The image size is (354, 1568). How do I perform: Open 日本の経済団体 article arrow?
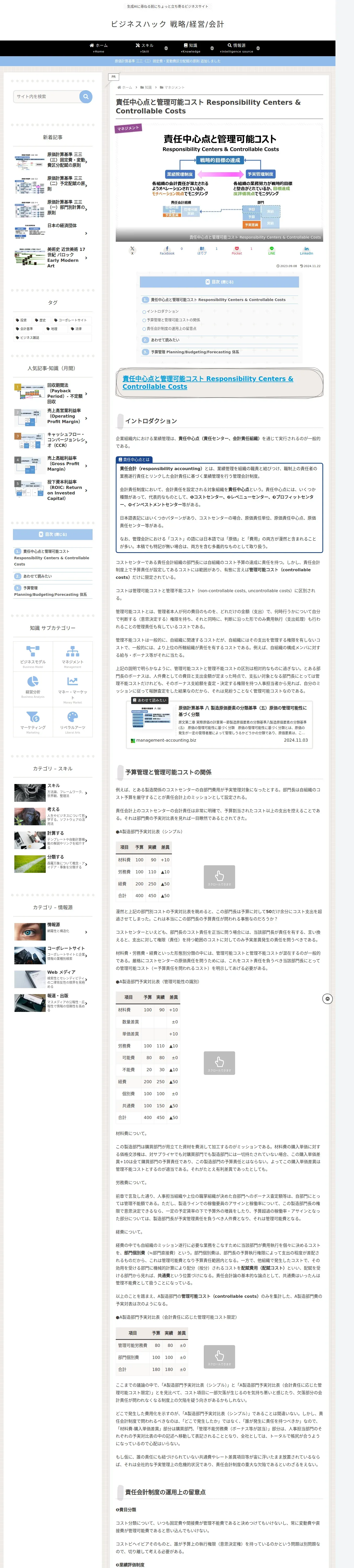pos(86,233)
